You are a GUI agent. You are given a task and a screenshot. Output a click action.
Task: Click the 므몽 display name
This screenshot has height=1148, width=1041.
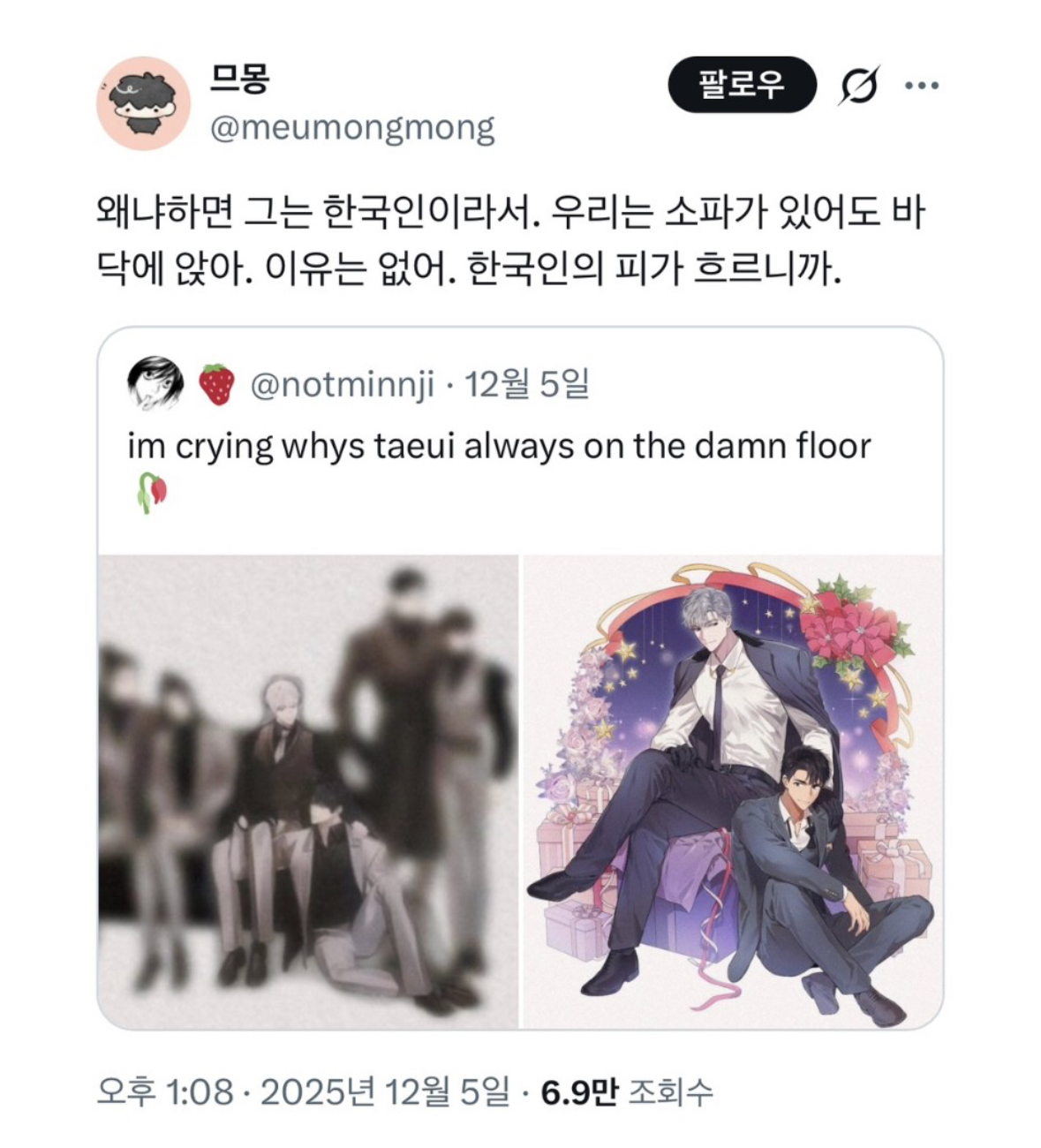239,79
